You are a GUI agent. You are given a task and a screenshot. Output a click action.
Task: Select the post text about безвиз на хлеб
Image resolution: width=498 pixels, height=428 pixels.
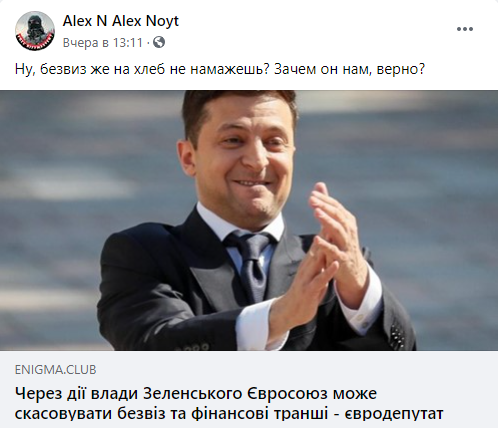pyautogui.click(x=220, y=69)
